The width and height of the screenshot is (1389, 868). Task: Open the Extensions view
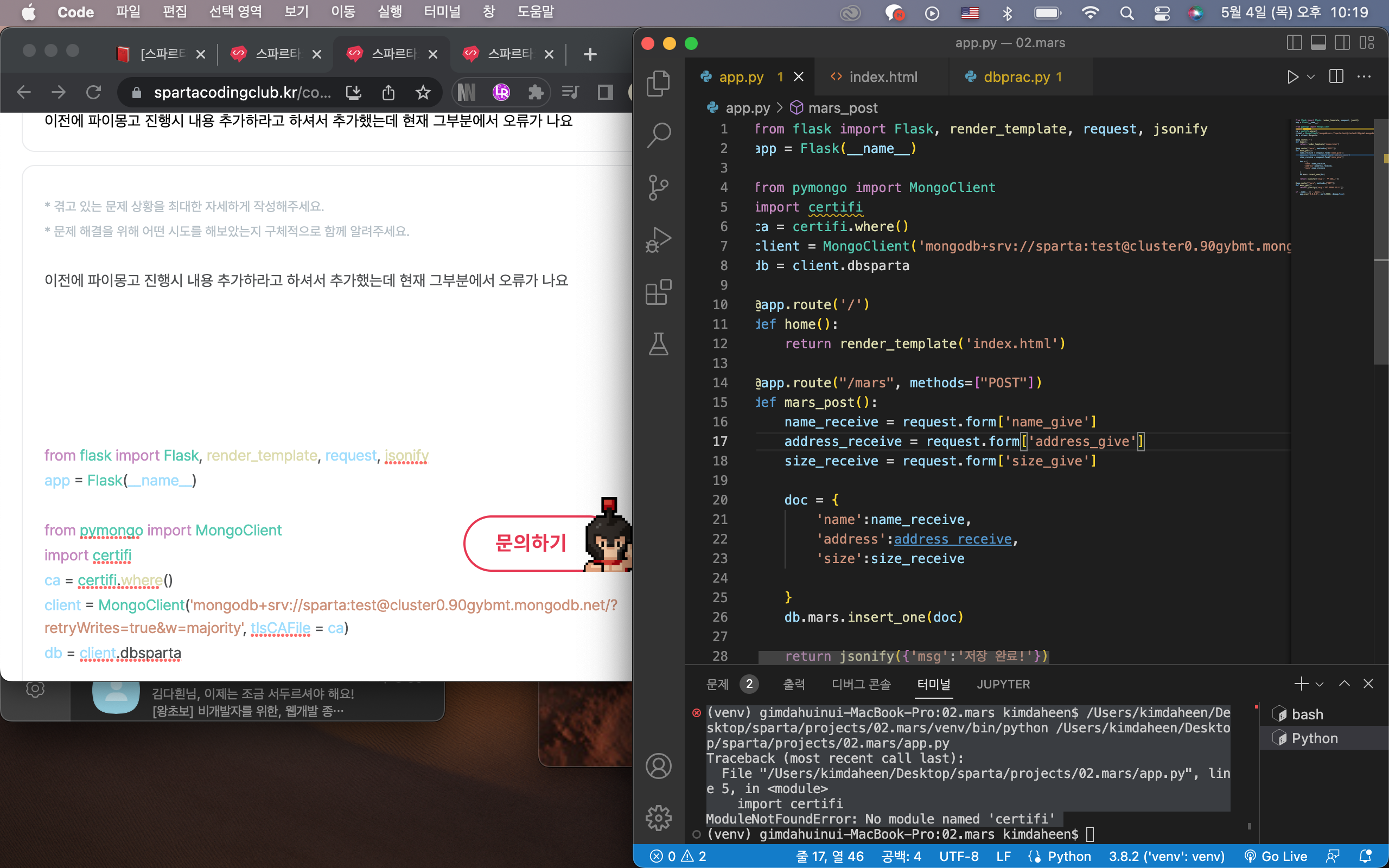658,292
